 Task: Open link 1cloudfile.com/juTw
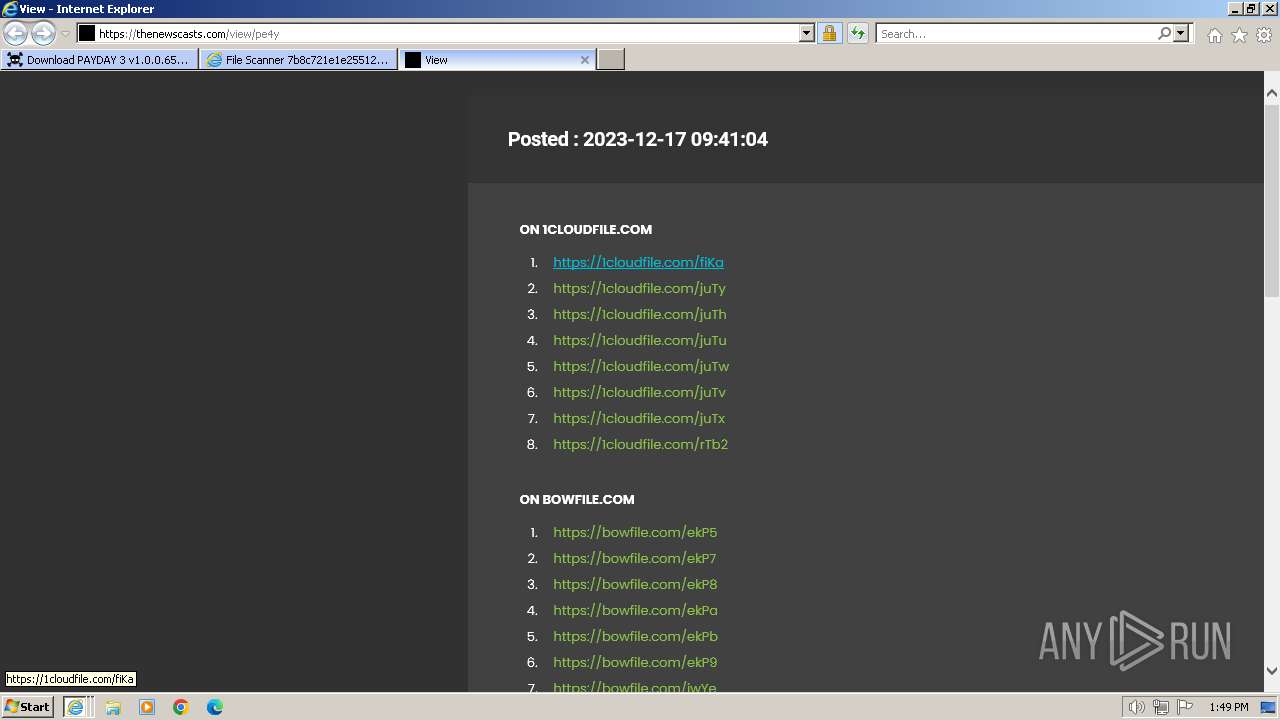click(x=641, y=366)
